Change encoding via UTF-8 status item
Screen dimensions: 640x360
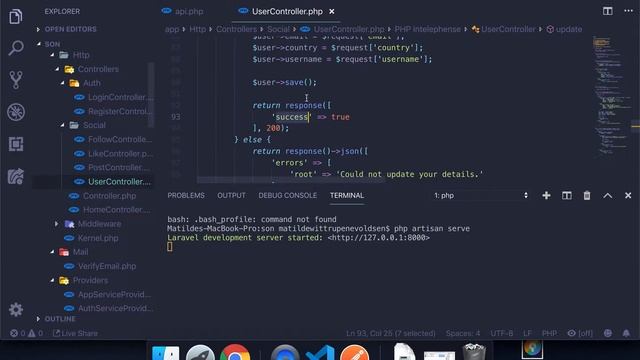(502, 333)
